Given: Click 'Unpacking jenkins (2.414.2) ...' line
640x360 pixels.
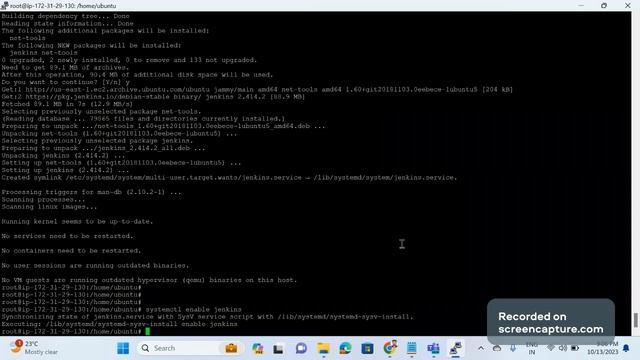Looking at the screenshot, I should pos(63,156).
